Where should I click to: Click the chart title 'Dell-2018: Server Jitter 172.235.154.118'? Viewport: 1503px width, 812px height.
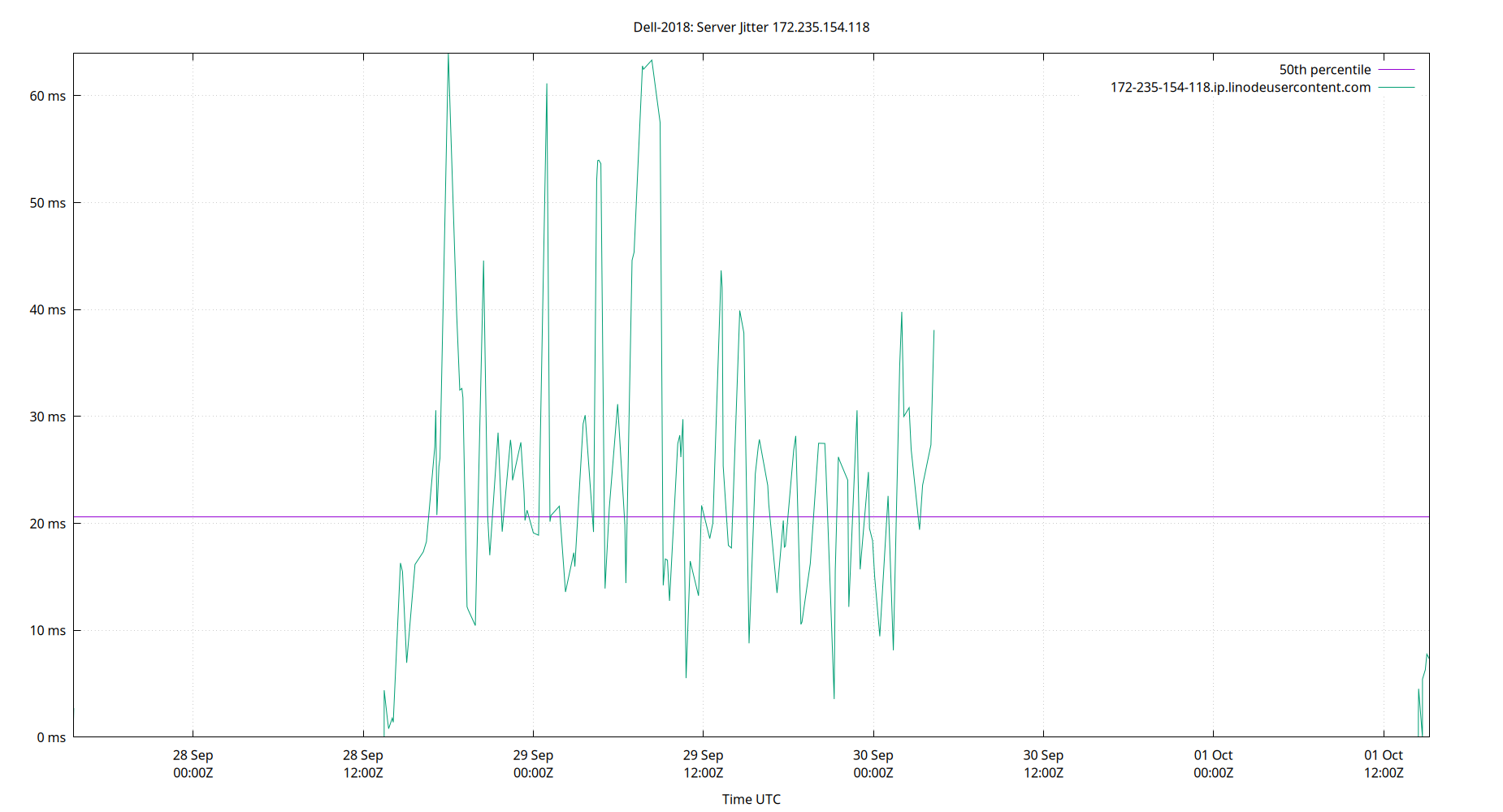pos(751,28)
